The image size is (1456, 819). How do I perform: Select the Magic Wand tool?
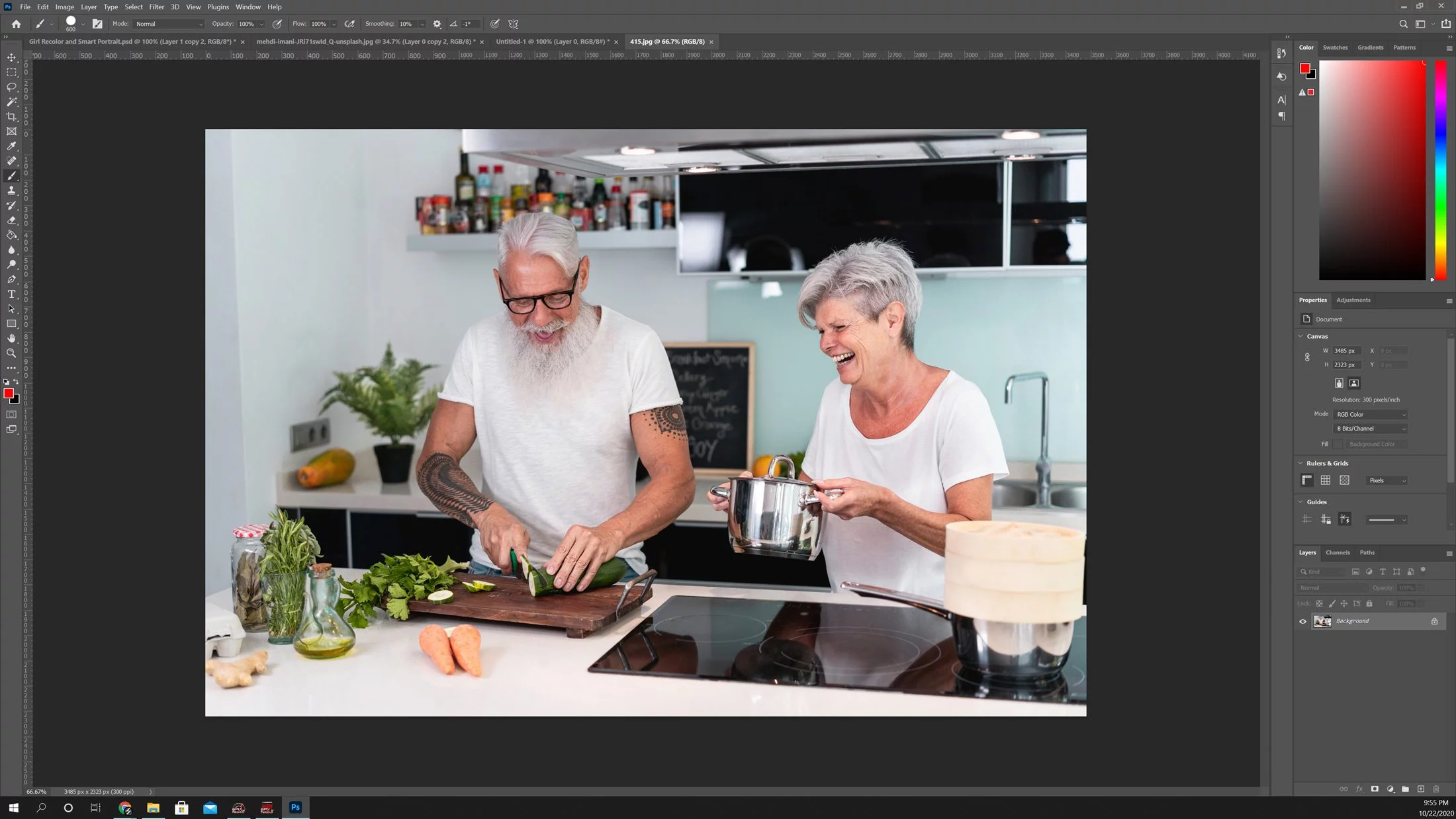tap(11, 102)
